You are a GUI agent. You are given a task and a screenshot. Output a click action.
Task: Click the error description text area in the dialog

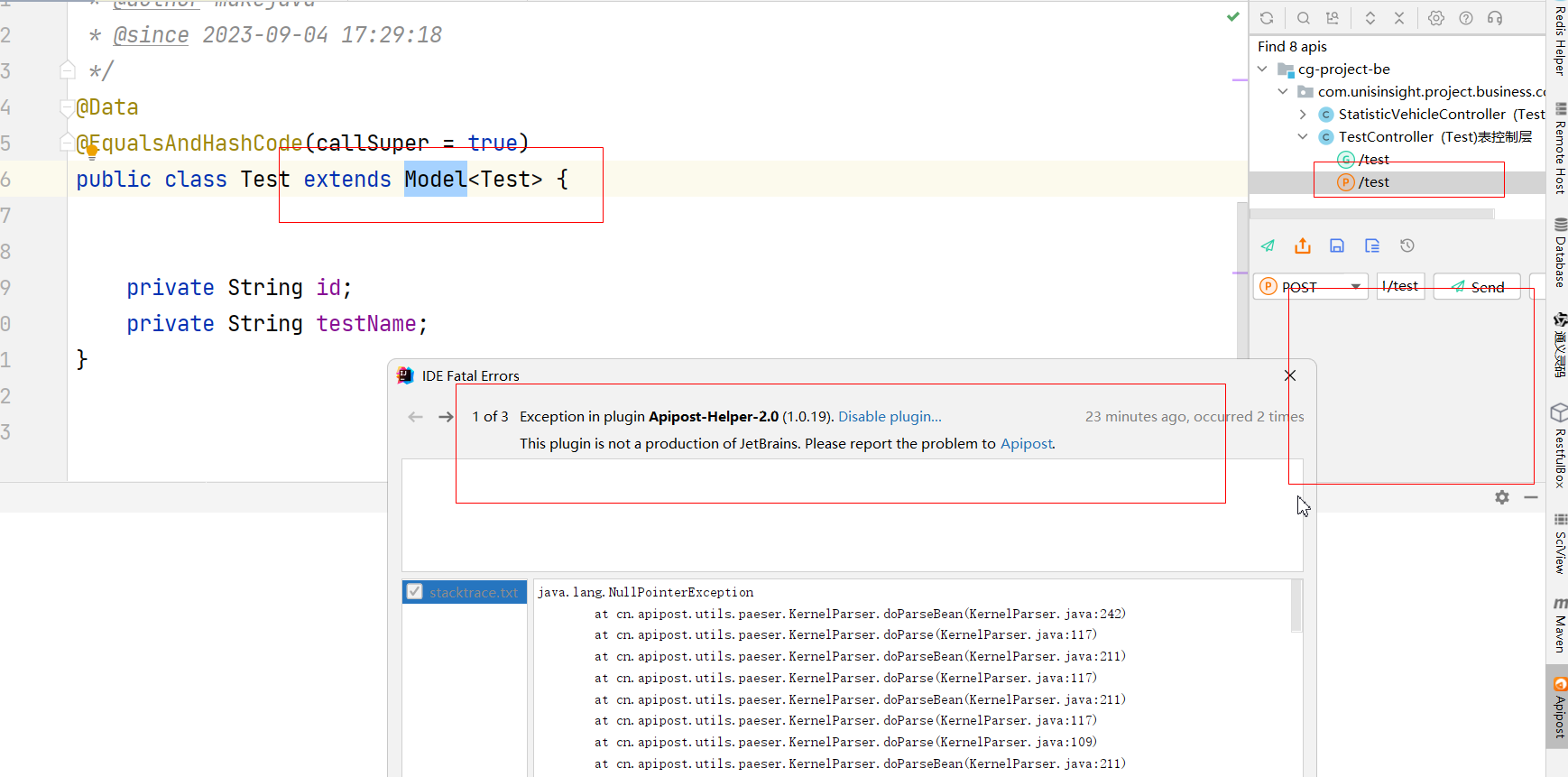click(x=852, y=515)
